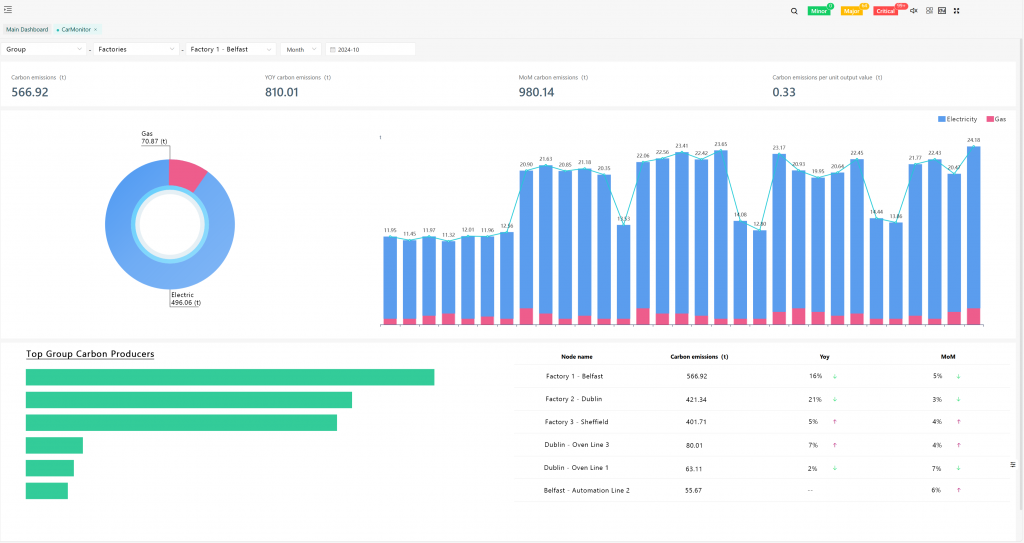Open the Factory 1 - Belfast dropdown
The height and width of the screenshot is (543, 1024).
(232, 49)
